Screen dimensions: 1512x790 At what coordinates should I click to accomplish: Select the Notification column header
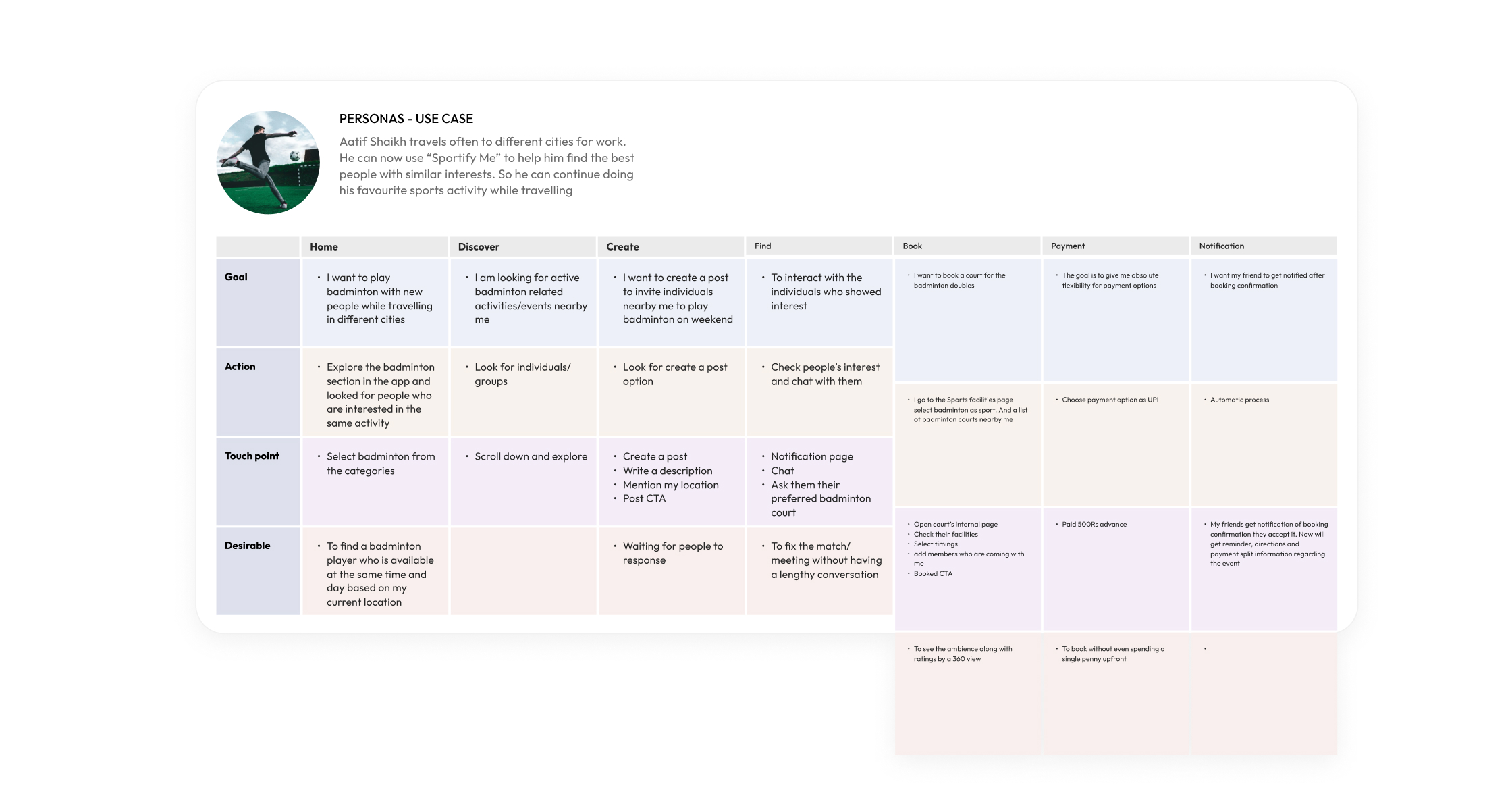[1221, 246]
